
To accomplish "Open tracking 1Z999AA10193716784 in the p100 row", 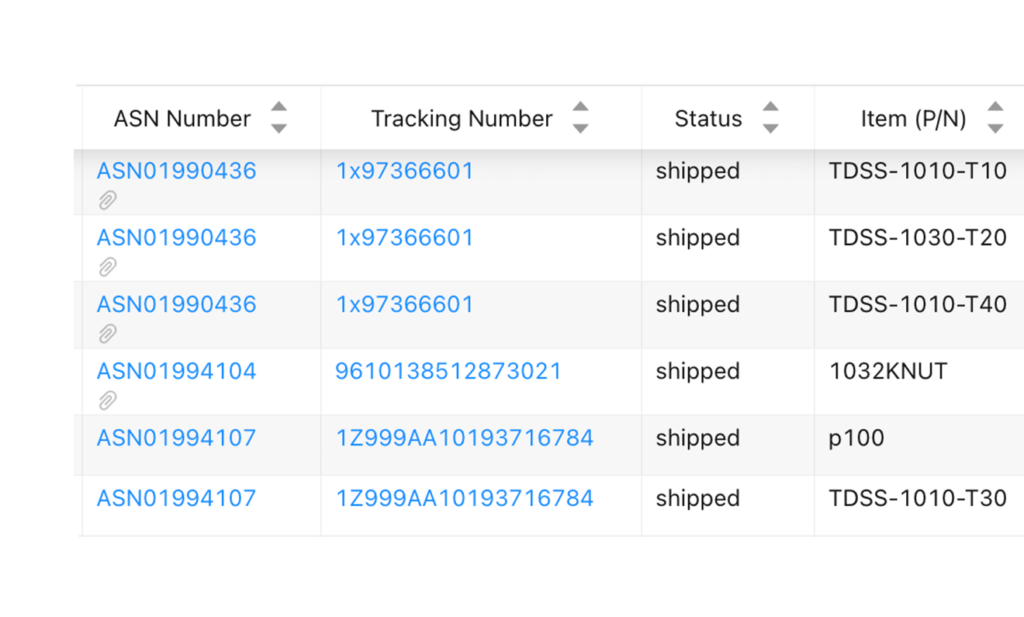I will (464, 438).
